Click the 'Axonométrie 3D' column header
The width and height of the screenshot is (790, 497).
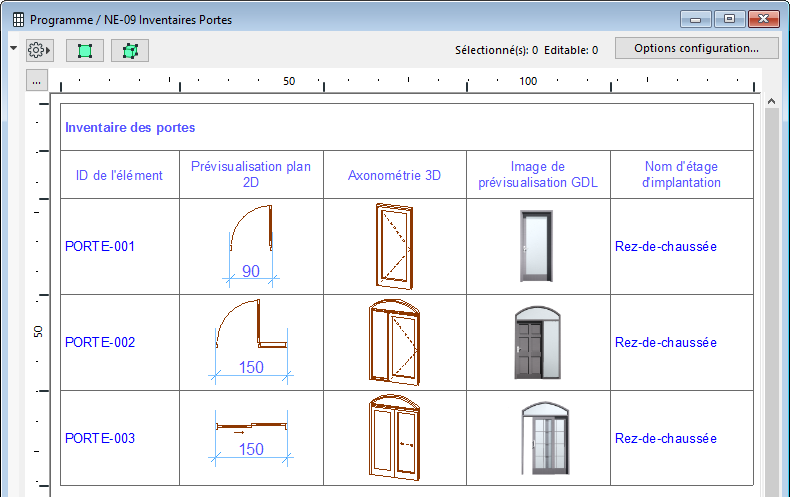click(394, 175)
